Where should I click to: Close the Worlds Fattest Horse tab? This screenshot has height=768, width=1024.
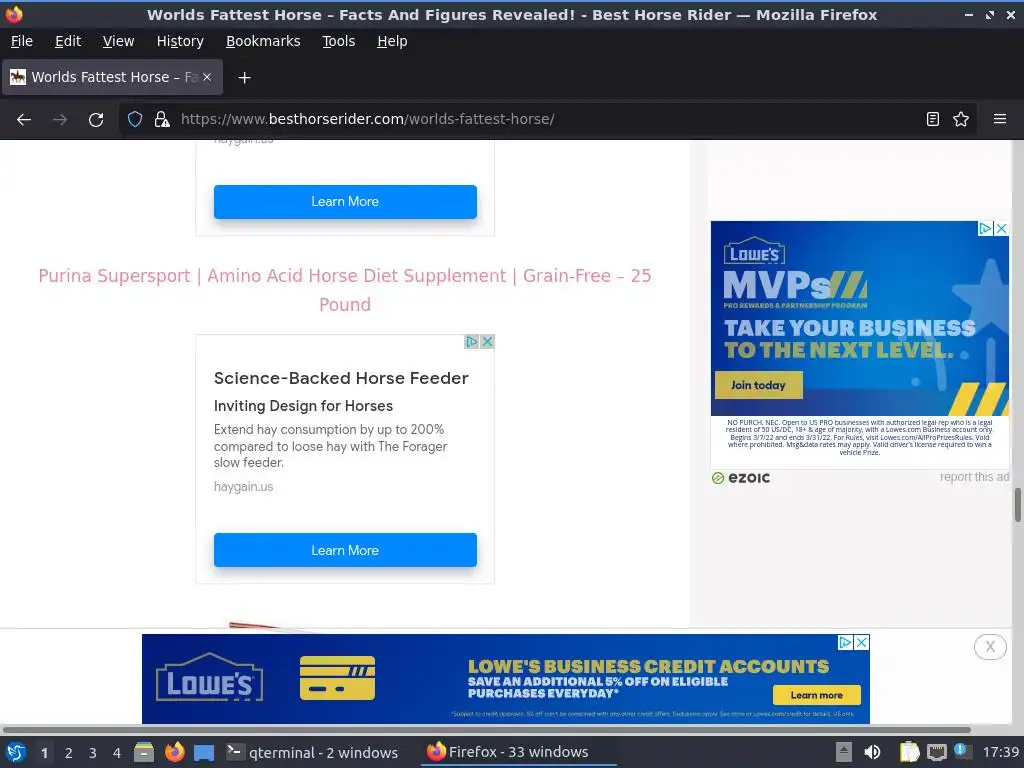click(207, 77)
